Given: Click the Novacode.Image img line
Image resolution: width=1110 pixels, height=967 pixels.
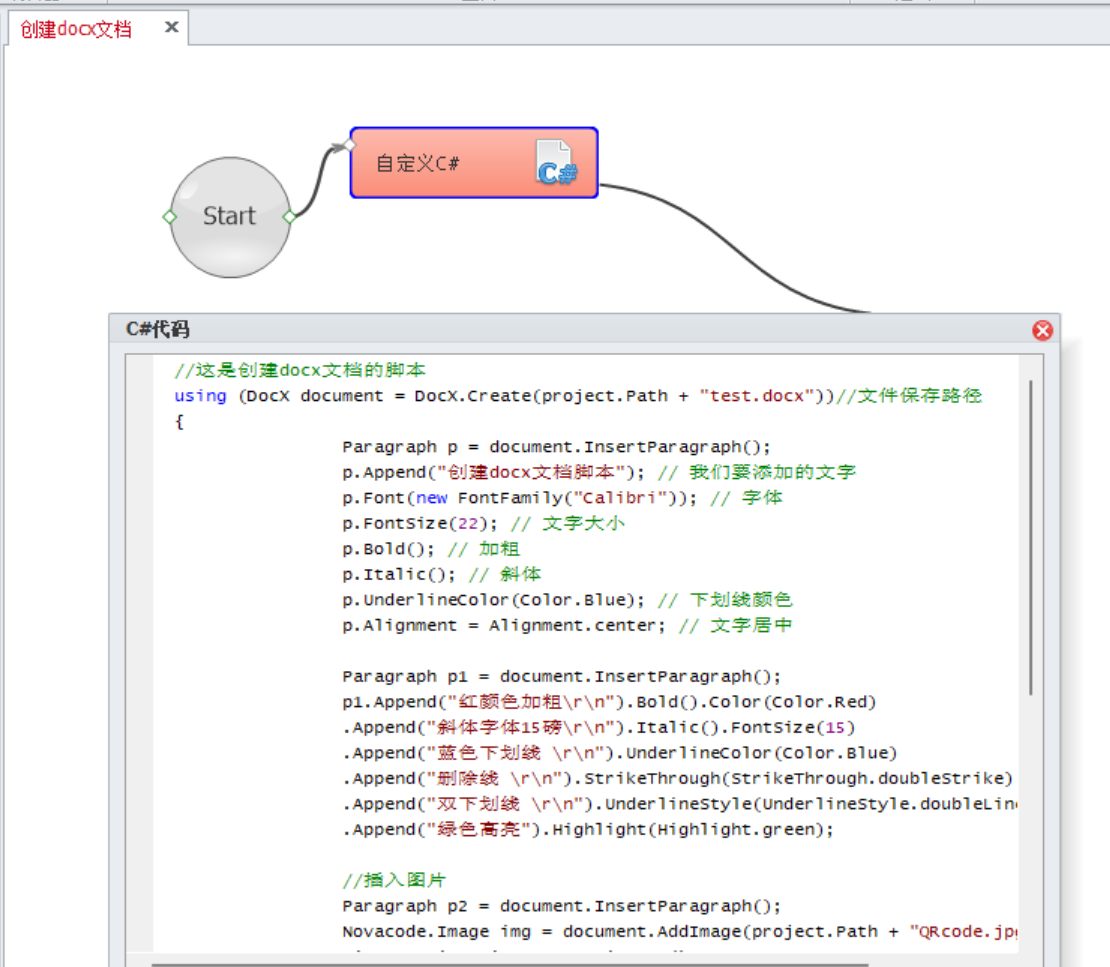Looking at the screenshot, I should [680, 931].
